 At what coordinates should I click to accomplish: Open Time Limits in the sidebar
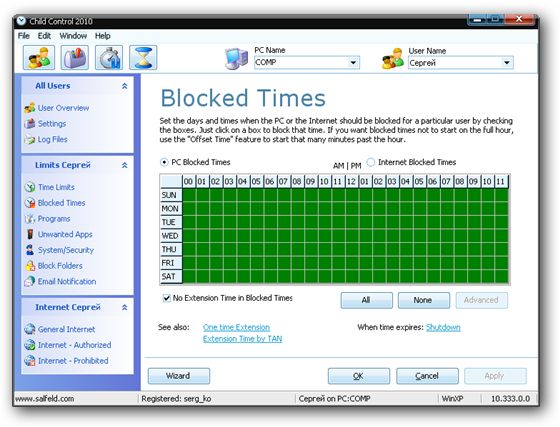tap(56, 187)
